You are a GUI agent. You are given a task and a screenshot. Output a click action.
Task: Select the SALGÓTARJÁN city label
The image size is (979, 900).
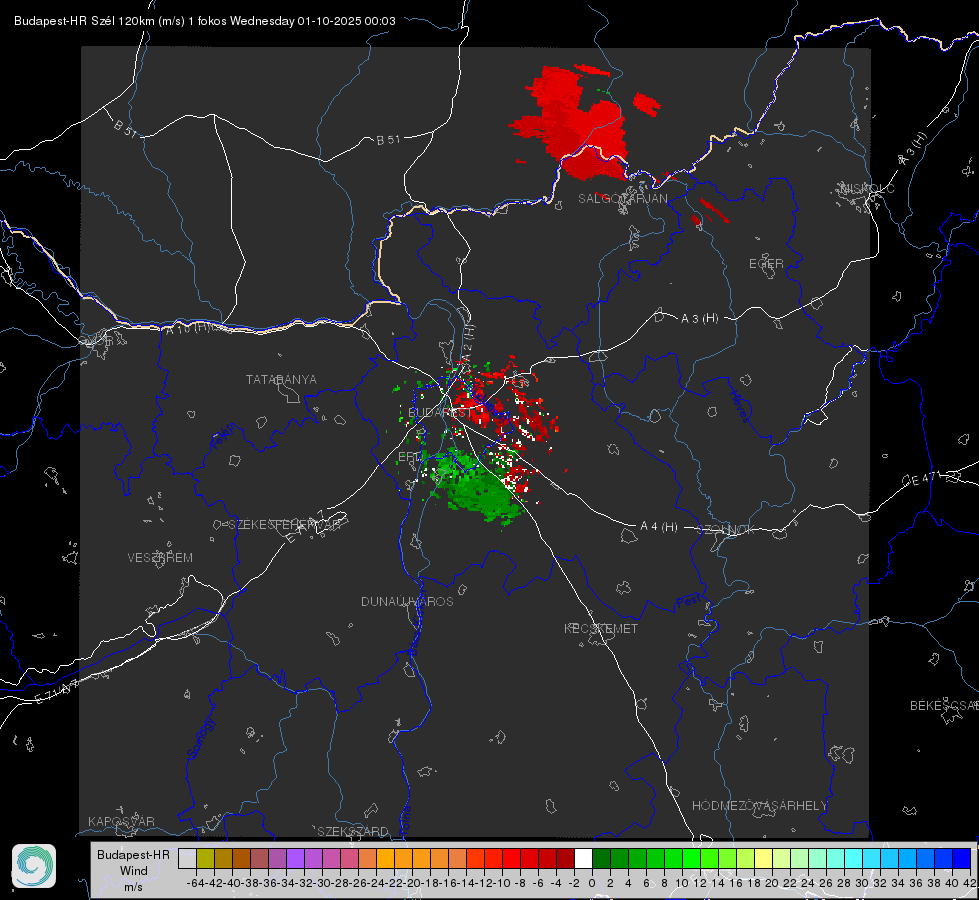click(622, 199)
